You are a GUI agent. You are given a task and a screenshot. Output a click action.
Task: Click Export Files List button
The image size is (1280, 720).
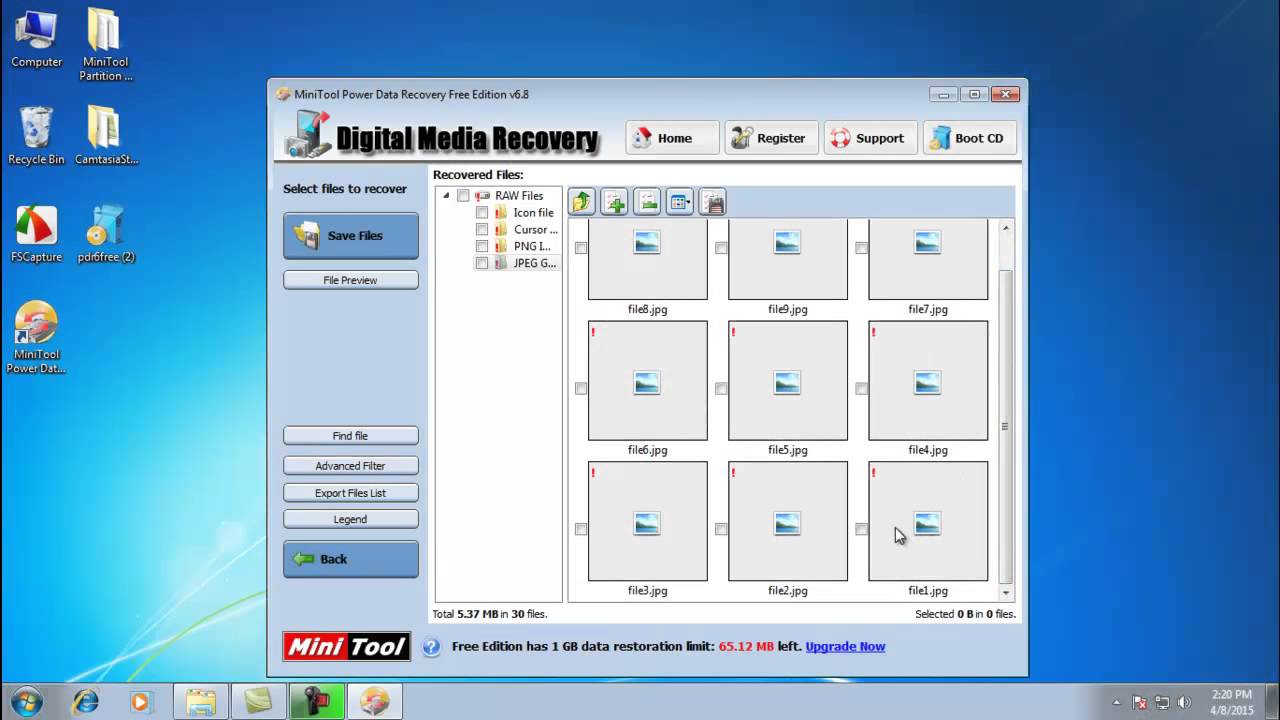coord(351,493)
